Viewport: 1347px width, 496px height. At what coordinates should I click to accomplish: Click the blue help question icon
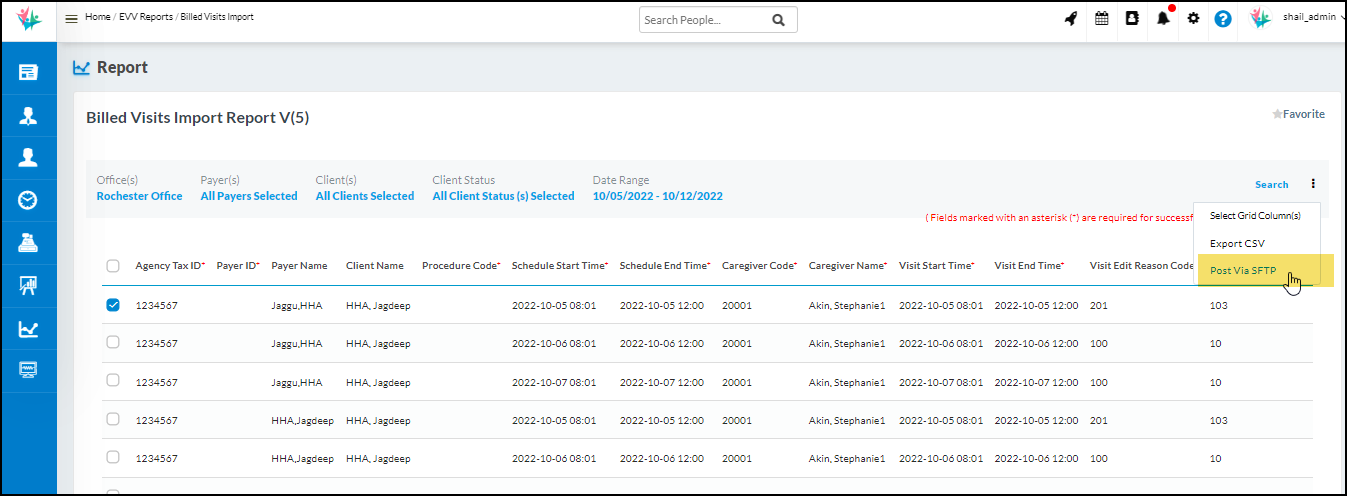[1223, 19]
